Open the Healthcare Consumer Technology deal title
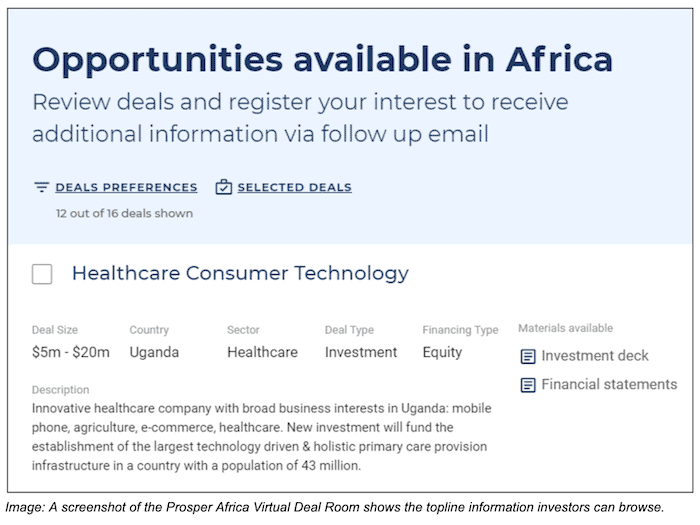Screen dimensions: 700x525 (240, 273)
